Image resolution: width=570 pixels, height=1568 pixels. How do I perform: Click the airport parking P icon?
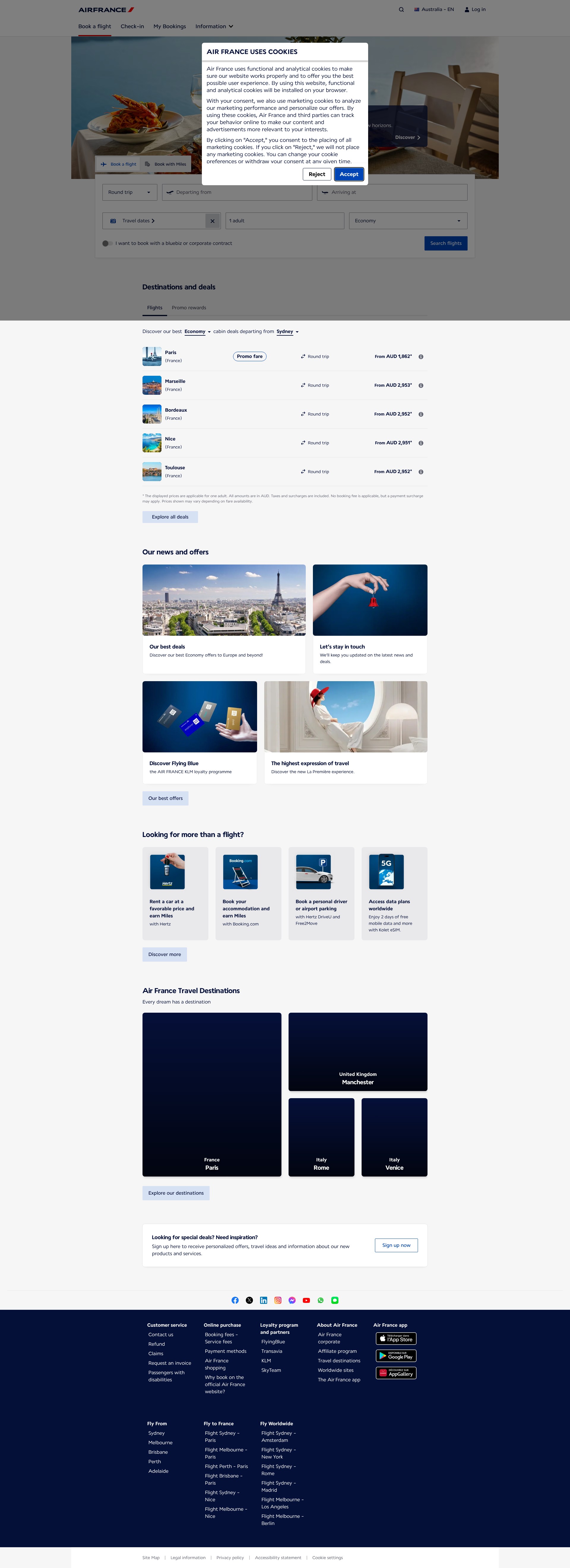[x=313, y=872]
